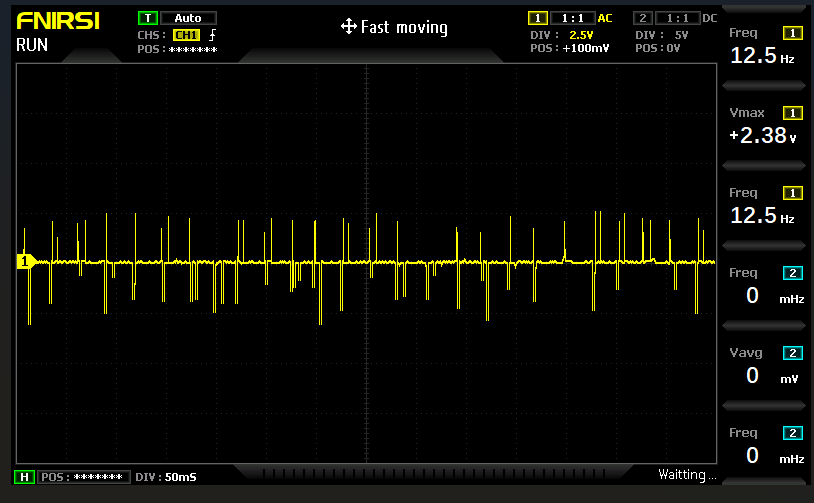Click the yellow channel 1 badge in header
Image resolution: width=814 pixels, height=503 pixels.
click(x=538, y=18)
